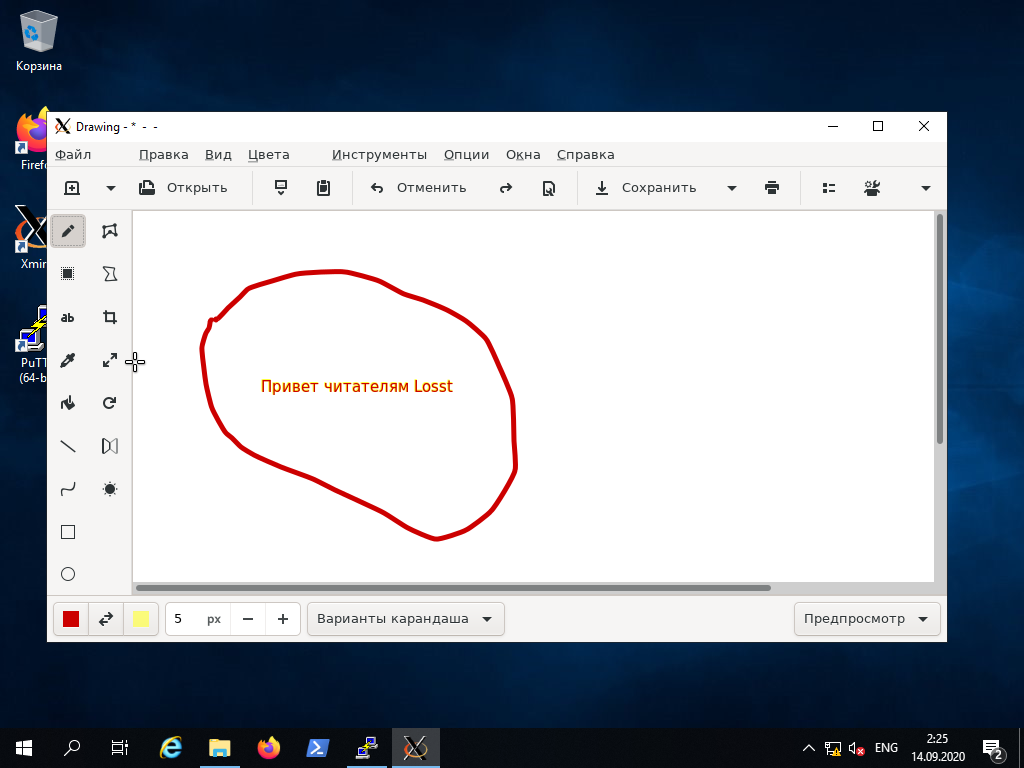Open the Файл menu
This screenshot has width=1024, height=768.
73,155
